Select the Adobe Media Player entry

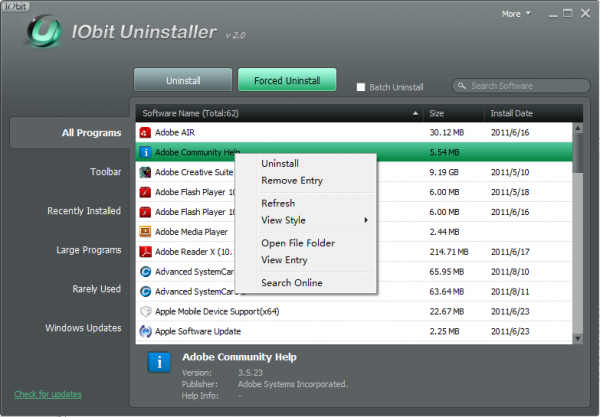(x=191, y=232)
